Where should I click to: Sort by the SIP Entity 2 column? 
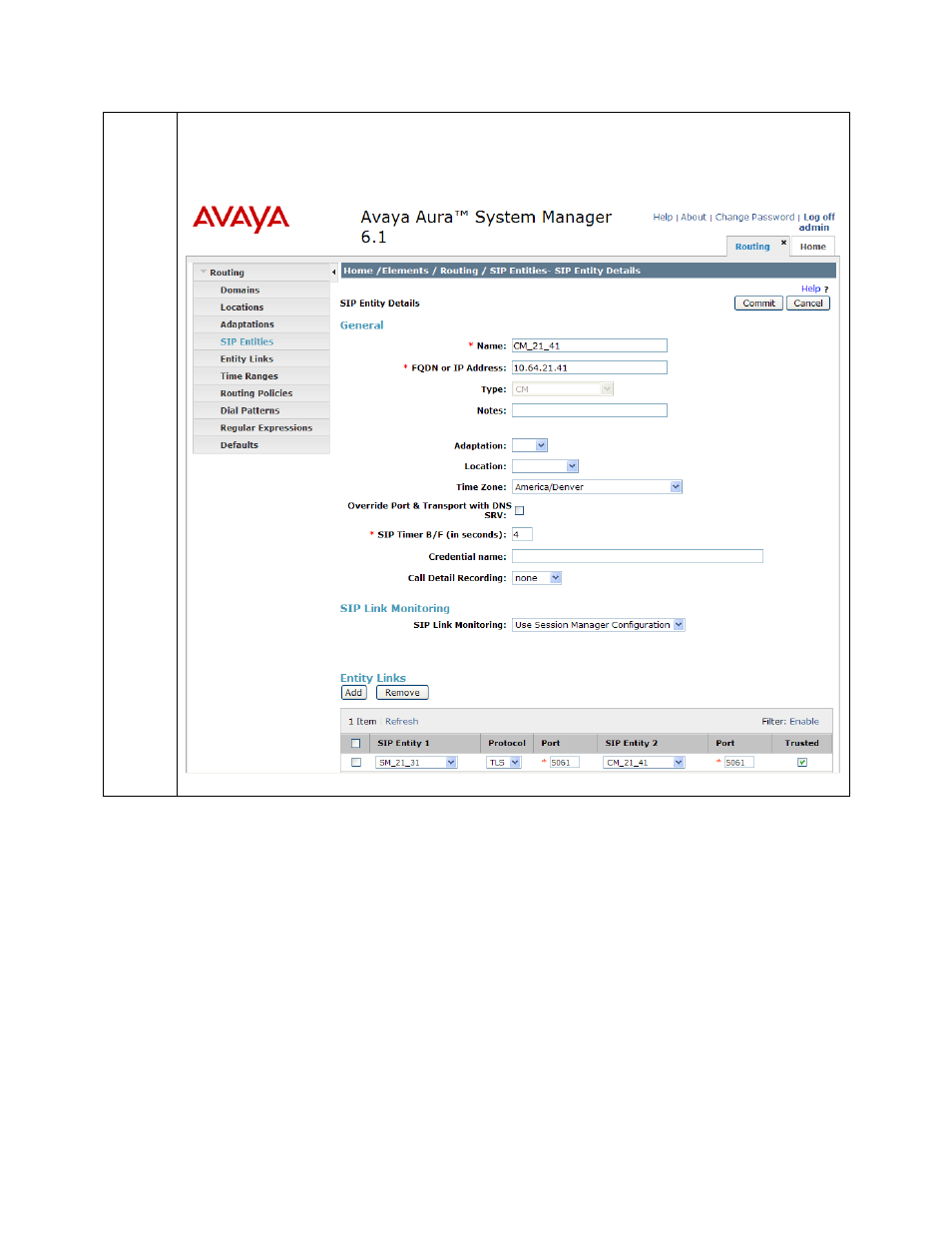pyautogui.click(x=631, y=744)
